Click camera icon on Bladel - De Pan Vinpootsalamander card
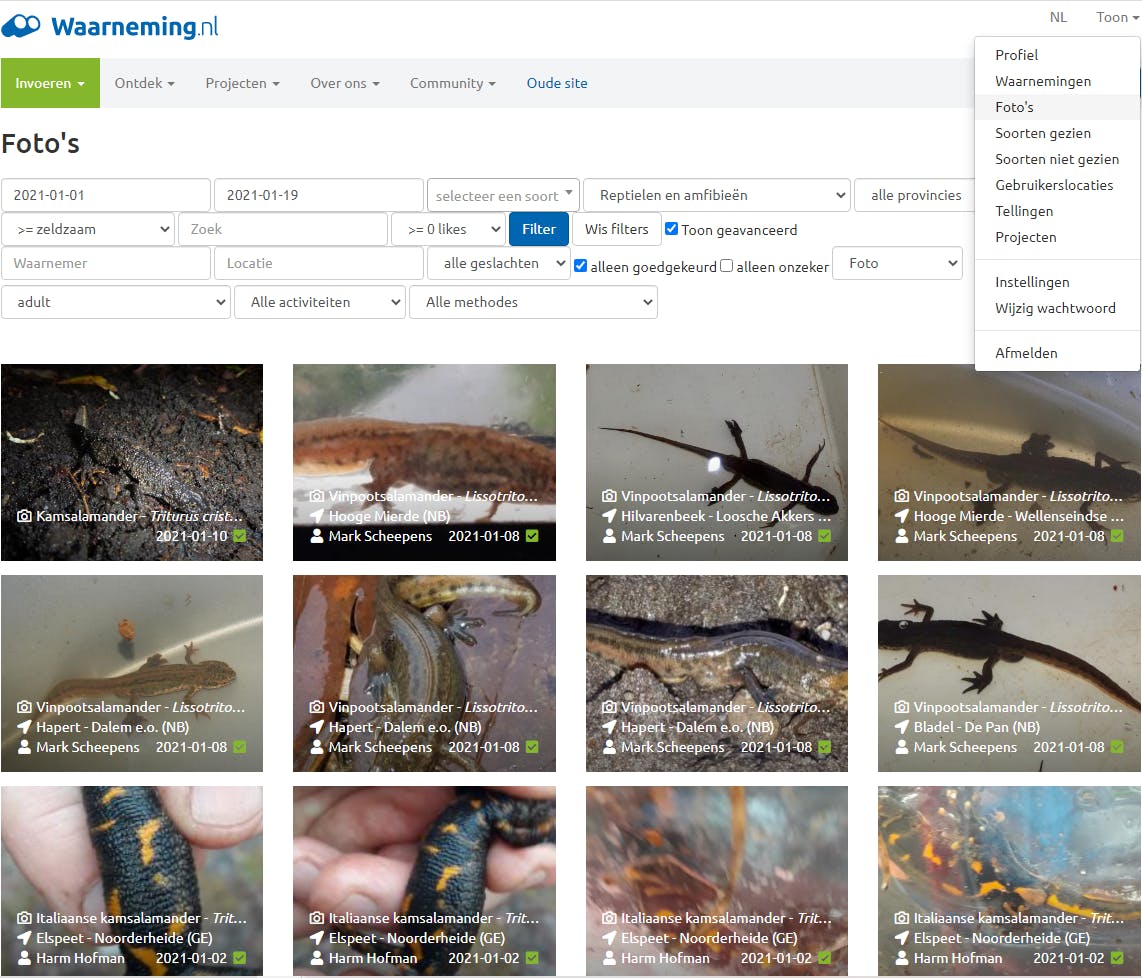 coord(902,707)
